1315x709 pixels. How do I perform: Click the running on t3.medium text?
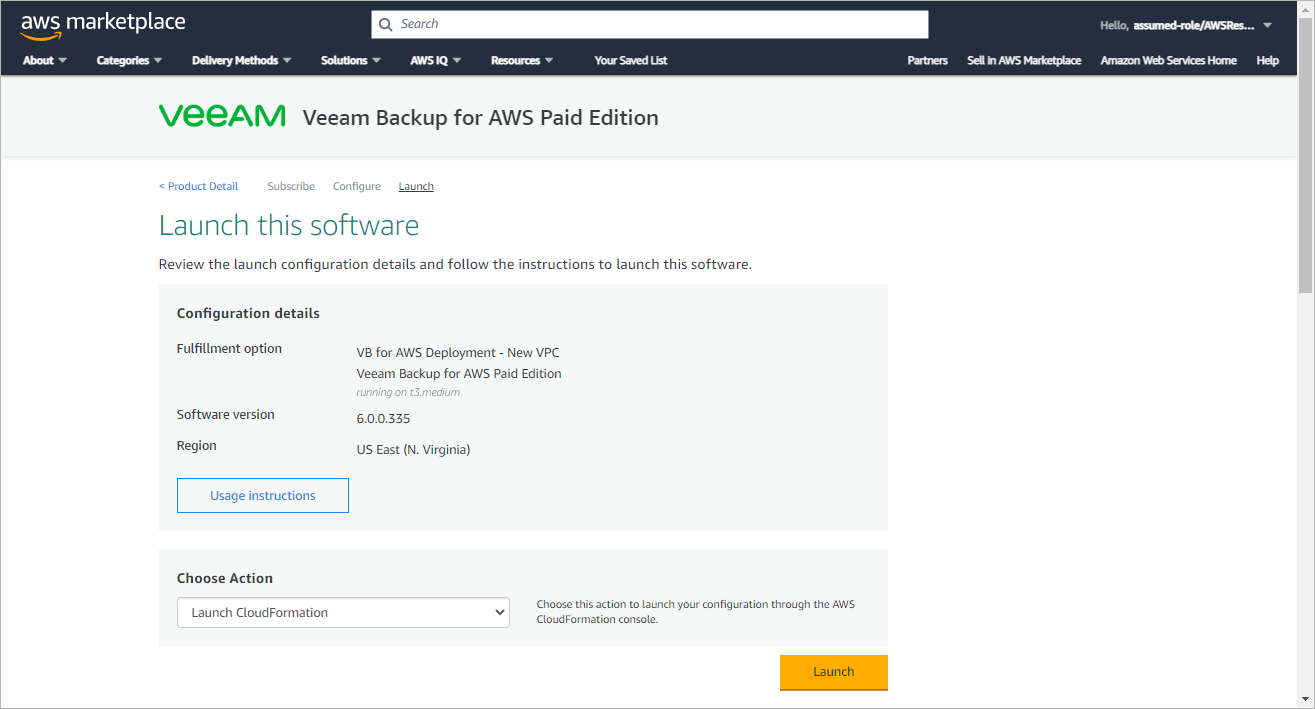coord(408,392)
